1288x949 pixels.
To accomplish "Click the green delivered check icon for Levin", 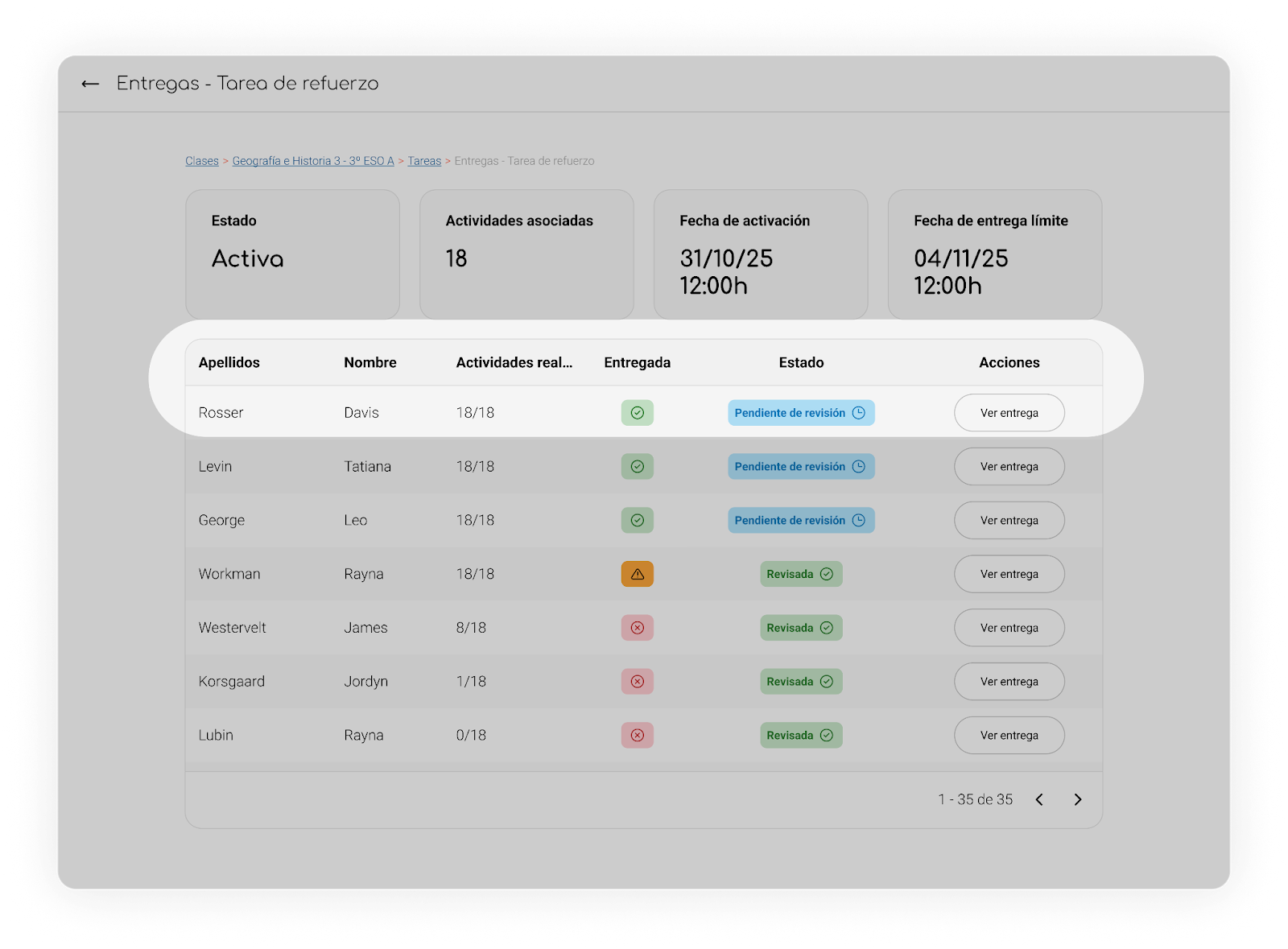I will [x=637, y=467].
